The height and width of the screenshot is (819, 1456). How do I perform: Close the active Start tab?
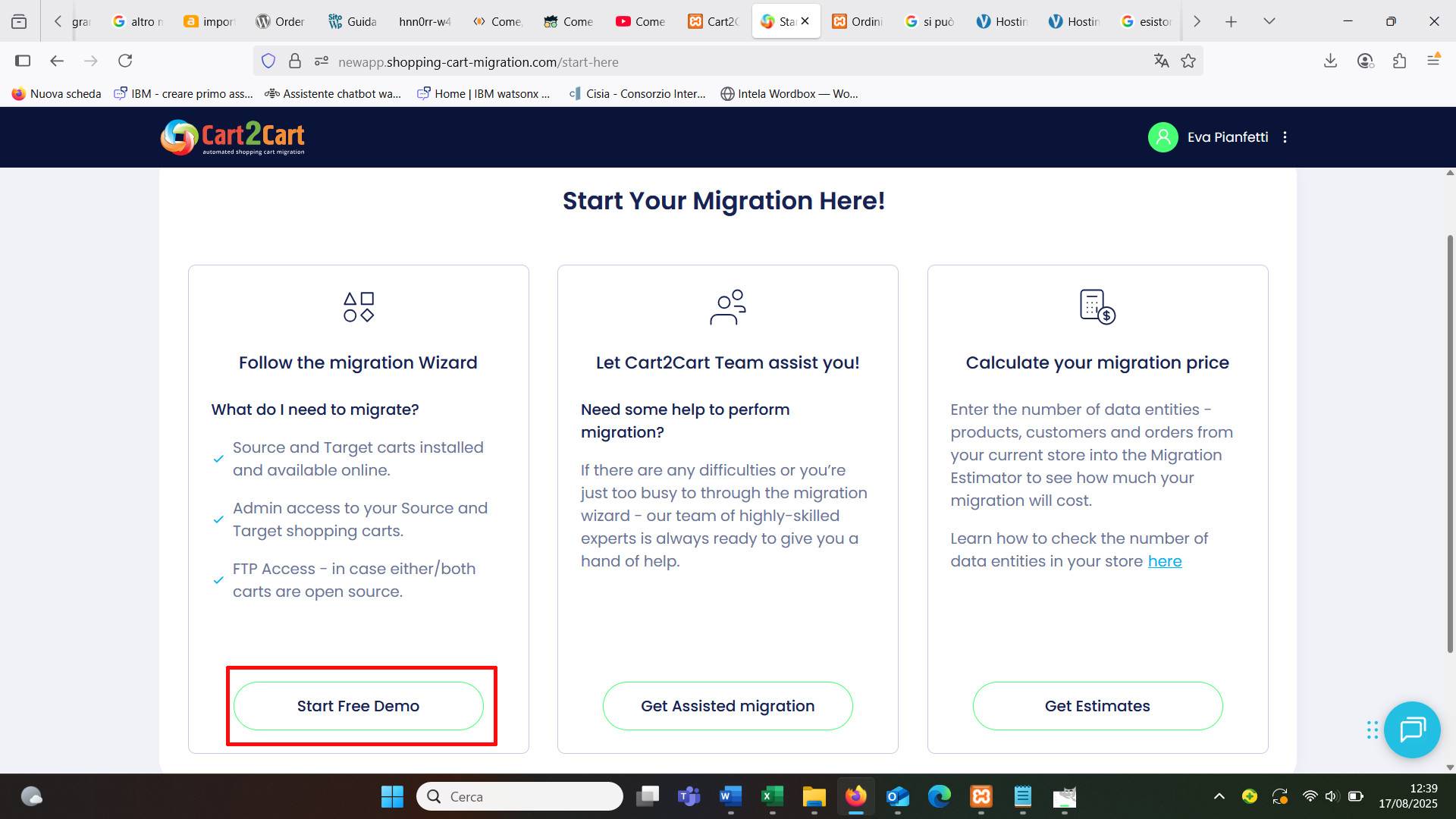pyautogui.click(x=805, y=21)
